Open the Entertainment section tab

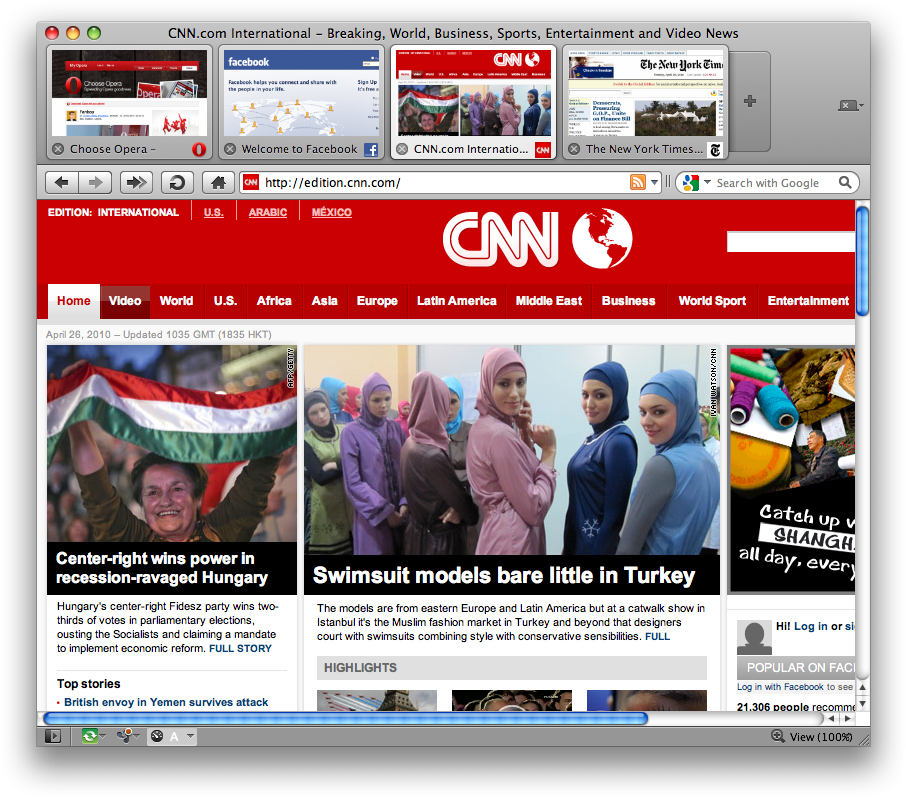coord(808,301)
